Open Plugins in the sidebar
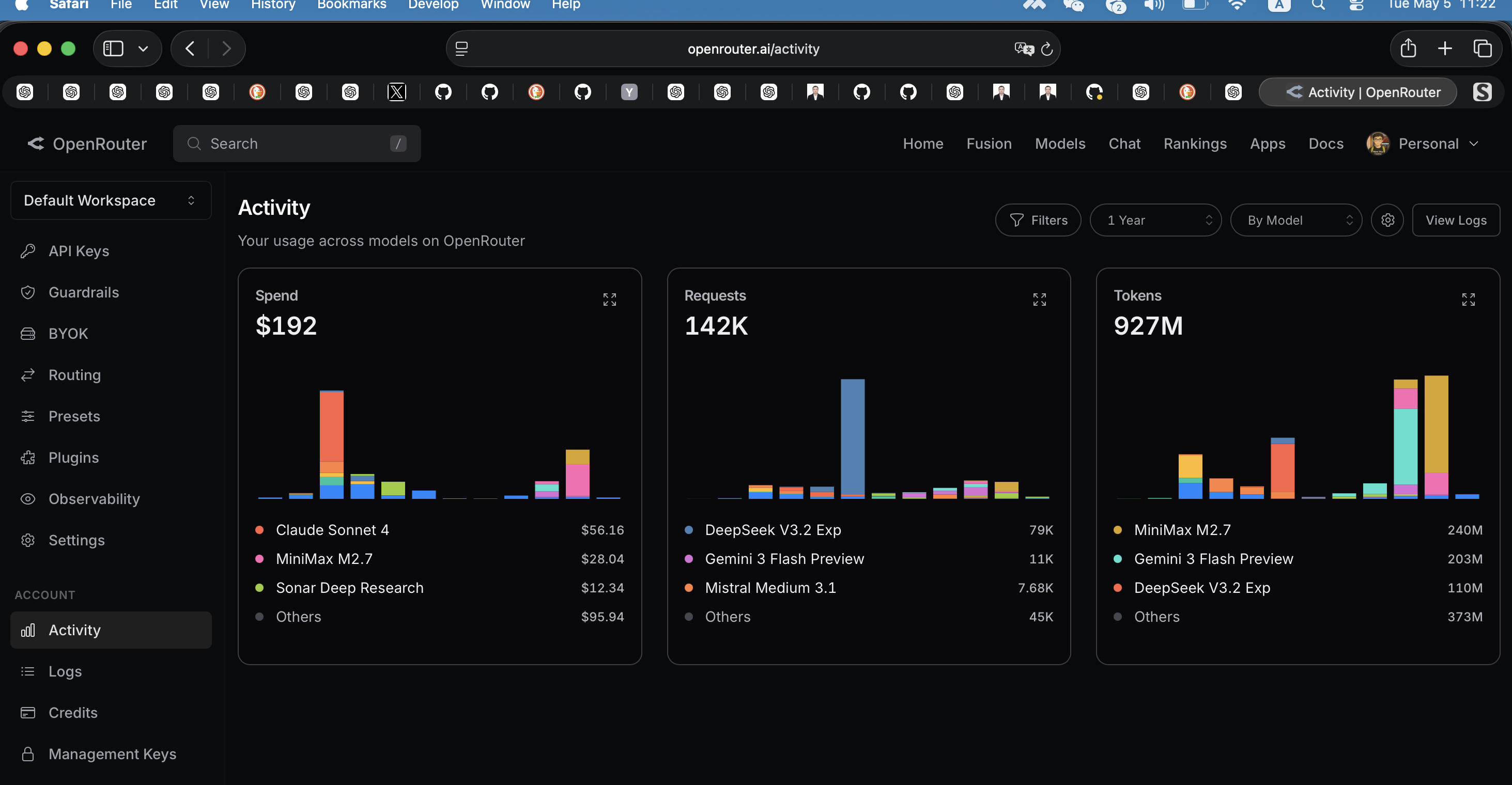The height and width of the screenshot is (785, 1512). coord(111,458)
